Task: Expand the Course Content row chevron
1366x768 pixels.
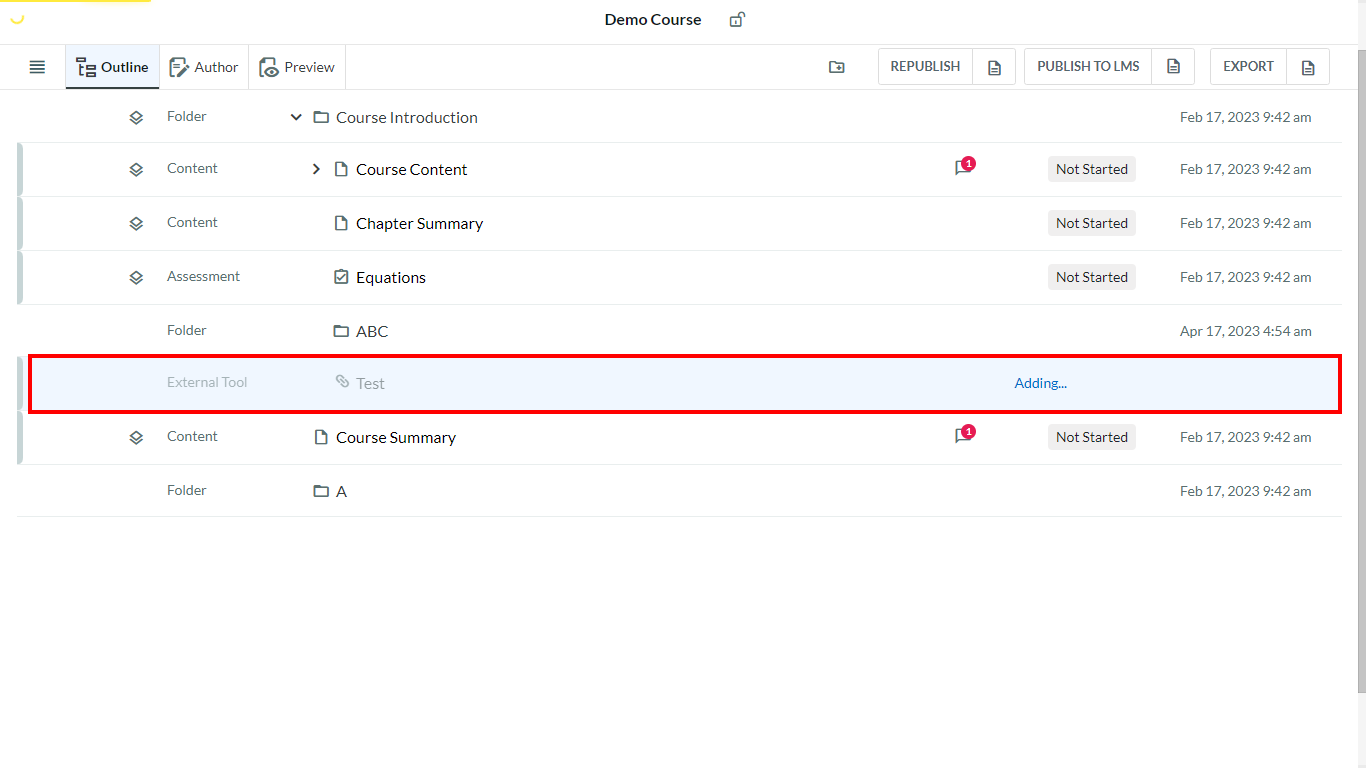Action: click(x=316, y=169)
